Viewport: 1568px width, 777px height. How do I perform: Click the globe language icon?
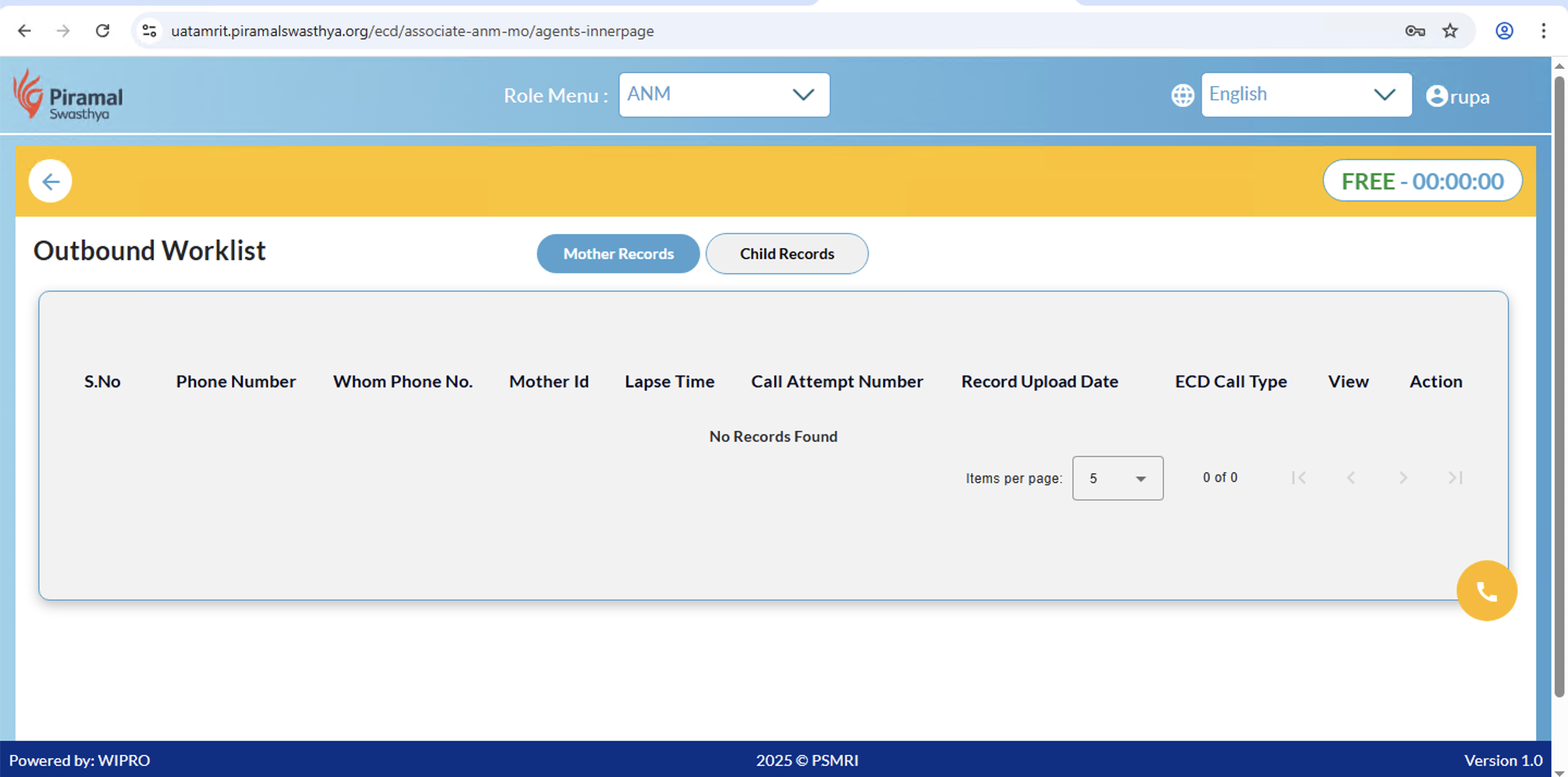1183,96
